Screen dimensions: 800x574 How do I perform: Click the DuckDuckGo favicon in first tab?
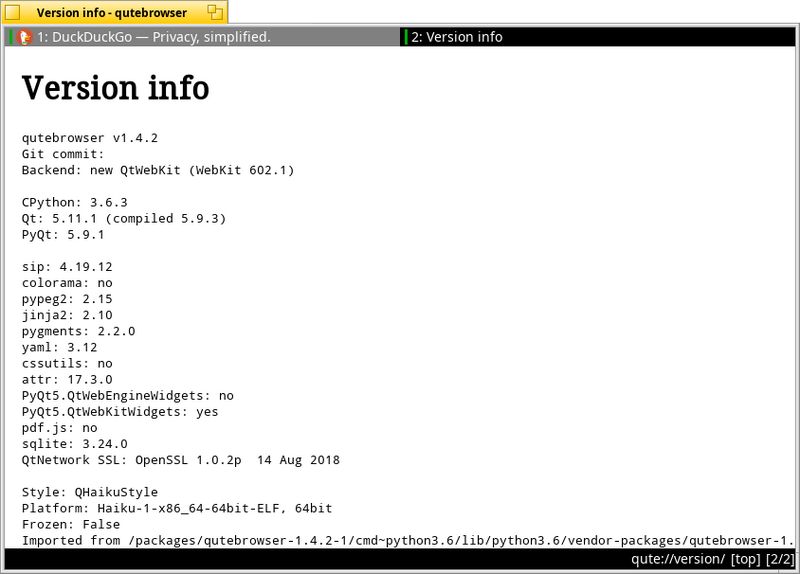pos(24,37)
